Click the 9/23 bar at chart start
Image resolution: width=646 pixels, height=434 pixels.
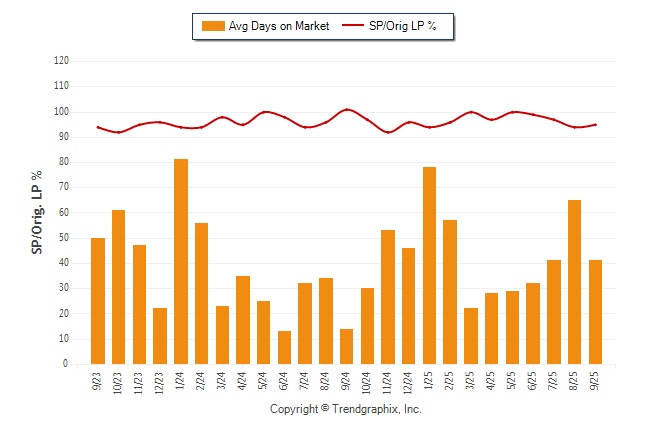pyautogui.click(x=98, y=300)
